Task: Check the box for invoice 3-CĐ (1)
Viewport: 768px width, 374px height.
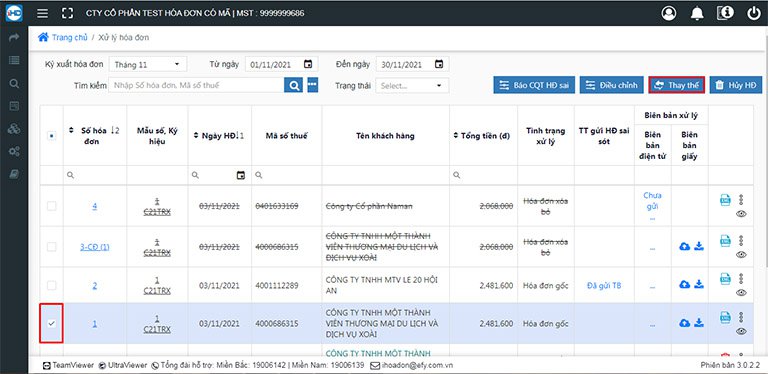Action: (x=51, y=247)
